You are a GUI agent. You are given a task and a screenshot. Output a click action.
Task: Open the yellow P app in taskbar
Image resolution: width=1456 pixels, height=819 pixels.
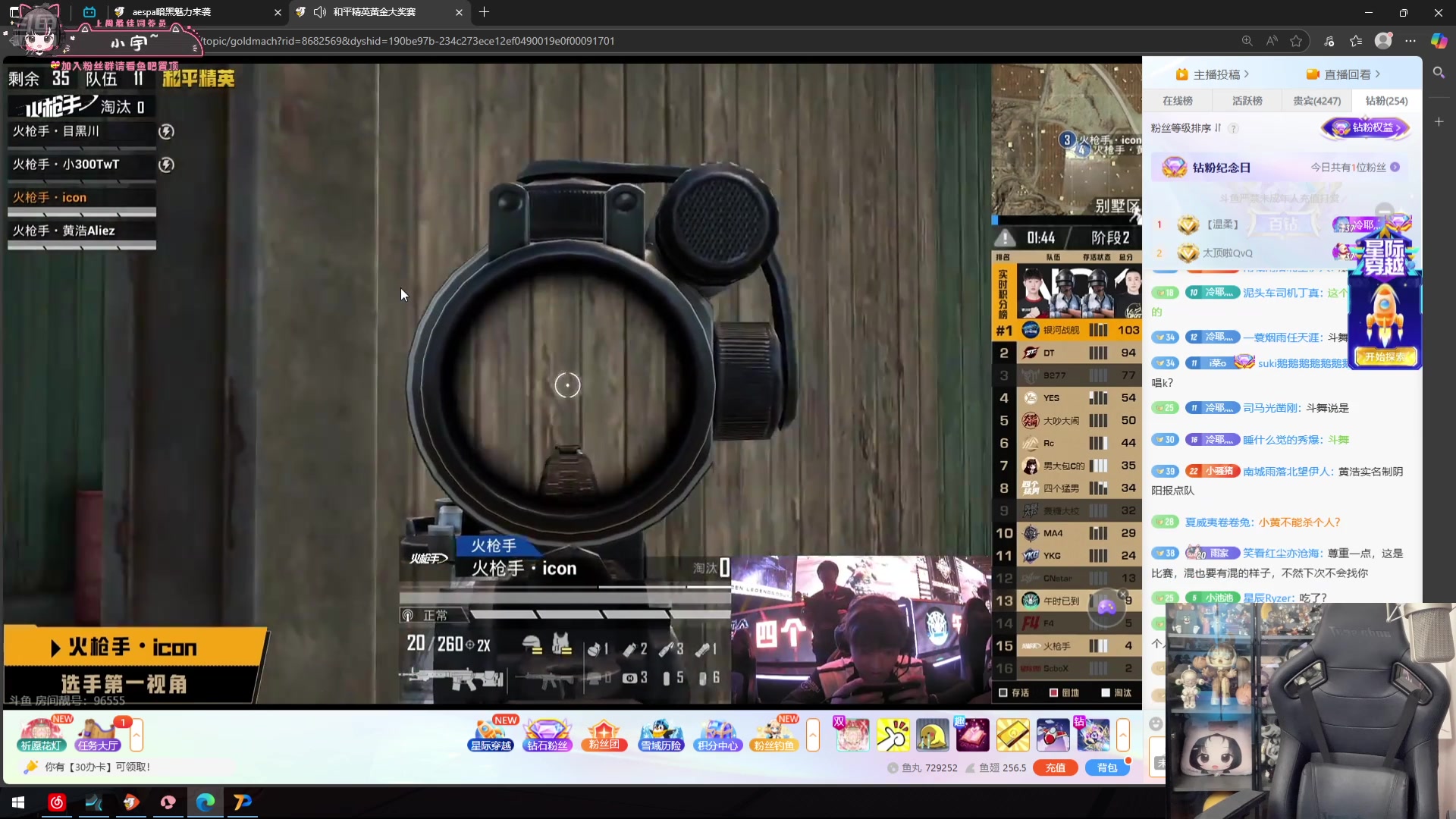[243, 802]
